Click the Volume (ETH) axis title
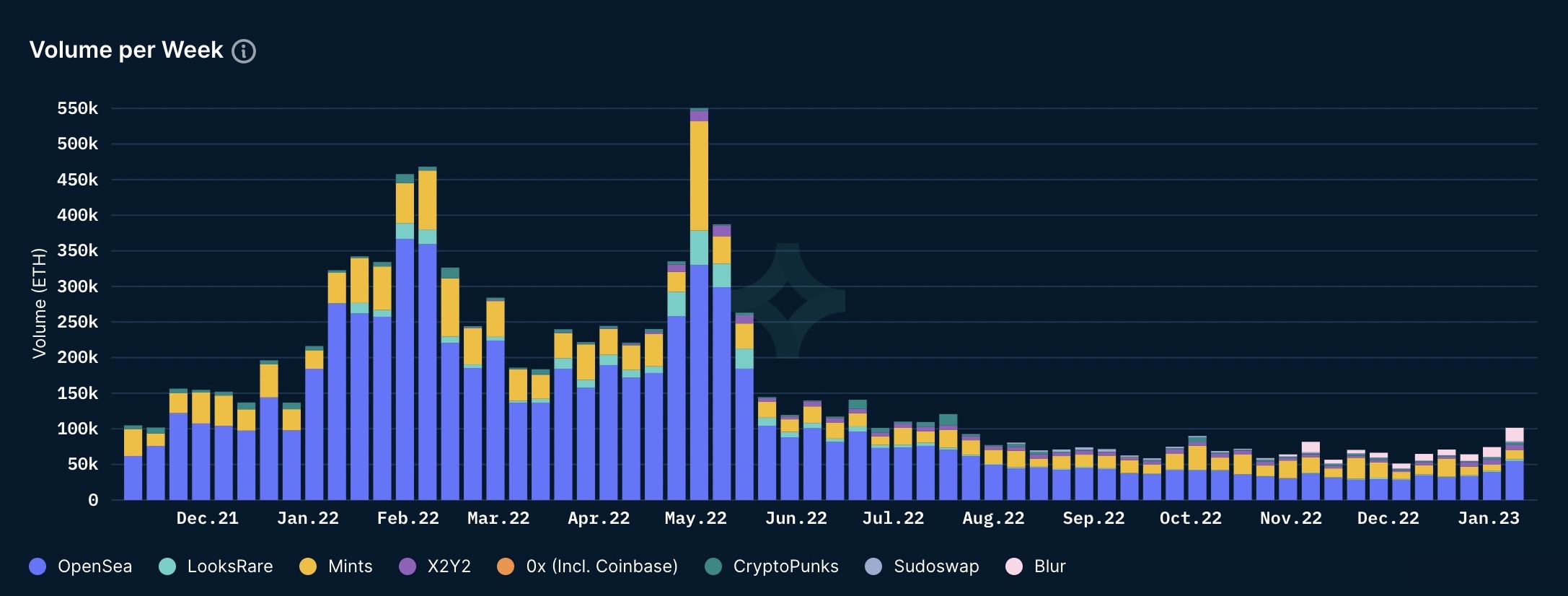 click(x=39, y=303)
